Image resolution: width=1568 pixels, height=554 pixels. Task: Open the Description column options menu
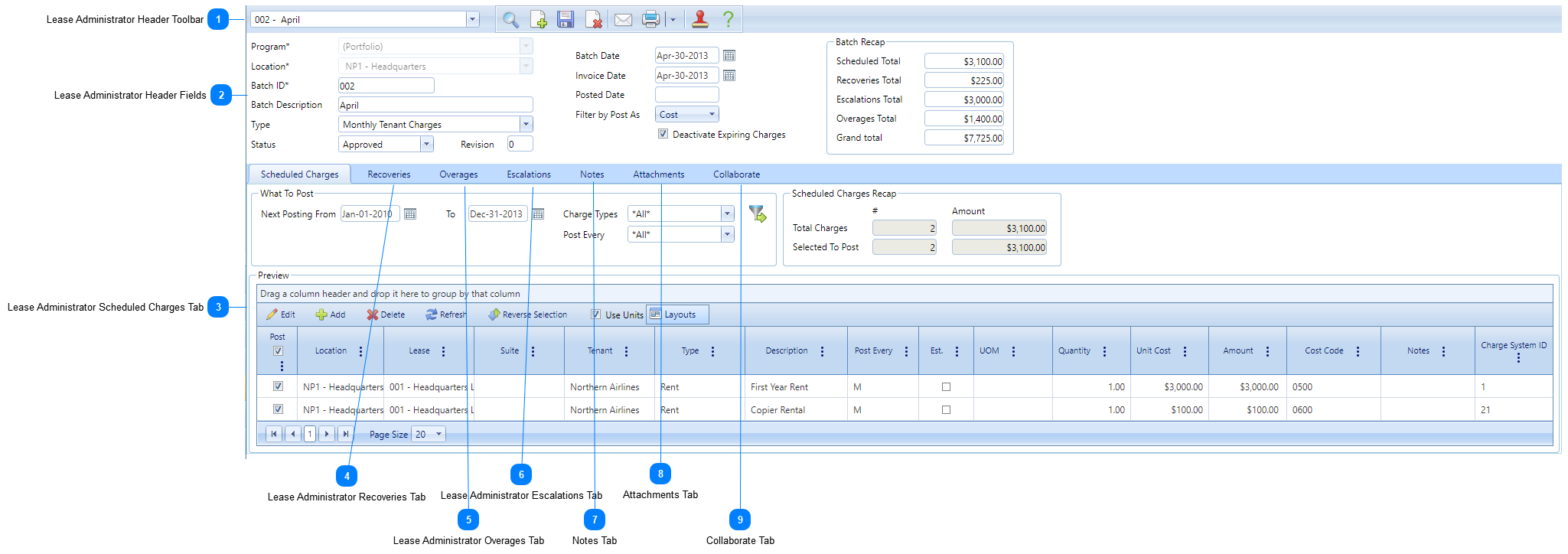pos(822,351)
